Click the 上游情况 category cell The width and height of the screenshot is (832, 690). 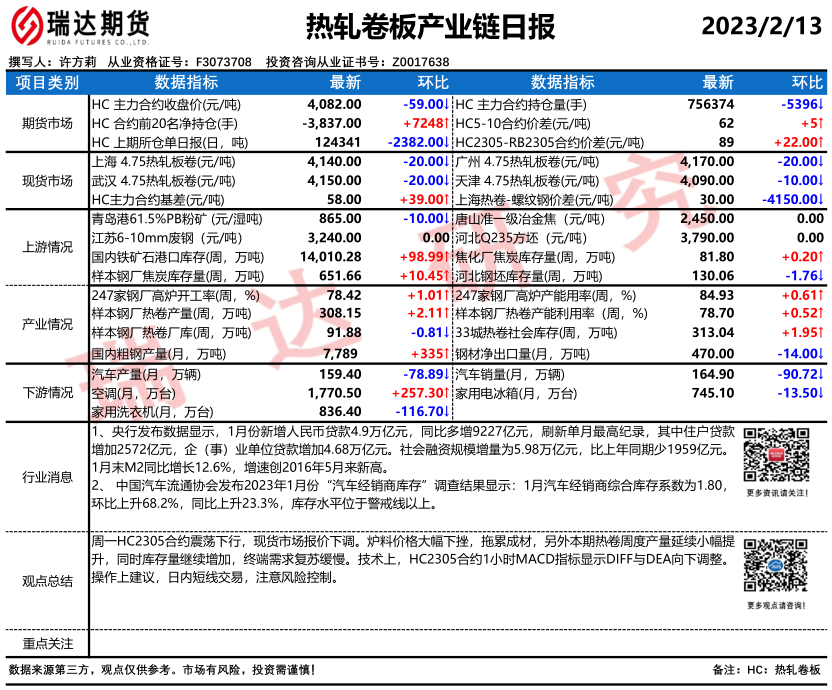coord(46,246)
